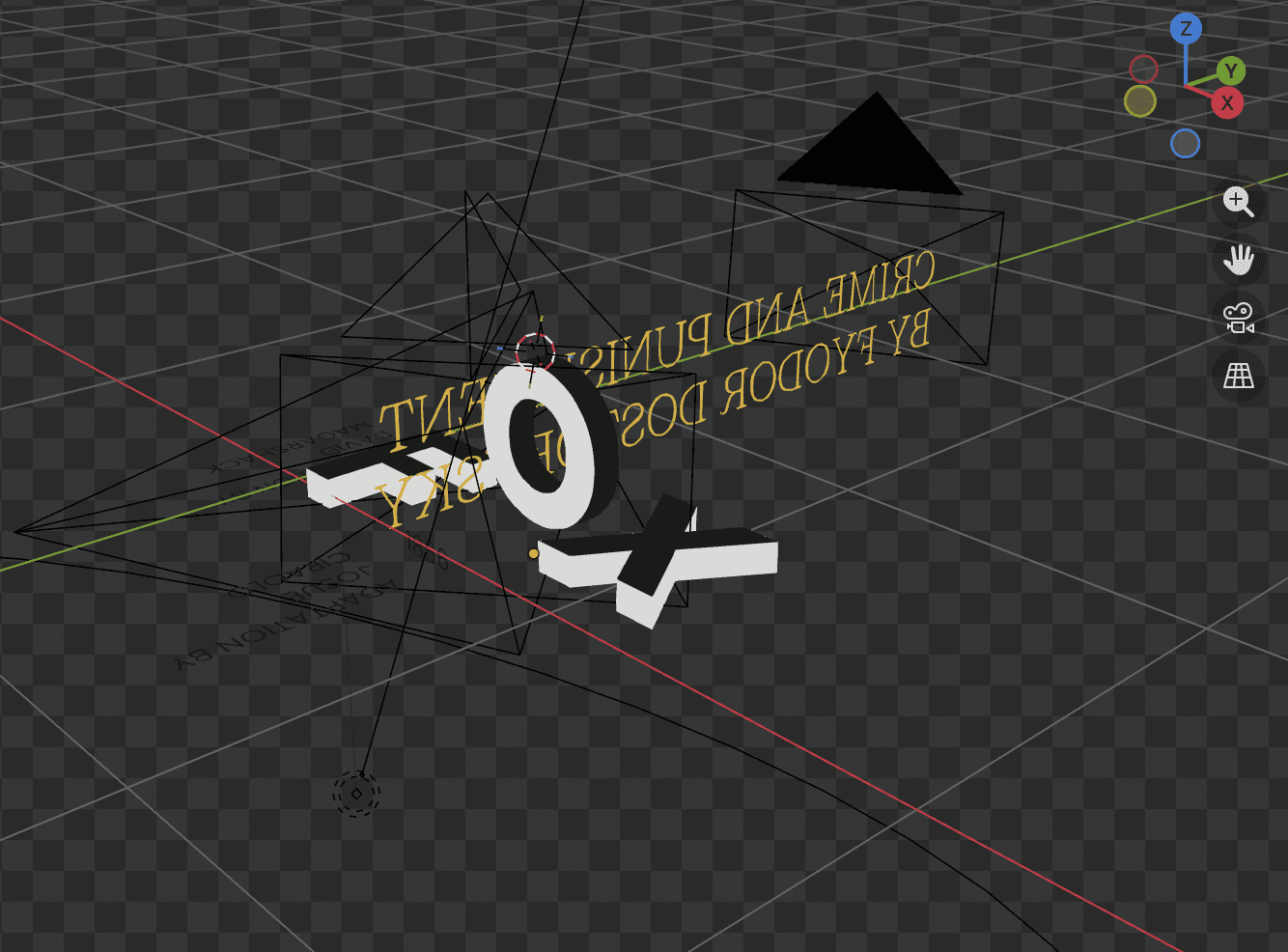The width and height of the screenshot is (1288, 952).
Task: Activate the pan hand viewport button
Action: 1239,260
